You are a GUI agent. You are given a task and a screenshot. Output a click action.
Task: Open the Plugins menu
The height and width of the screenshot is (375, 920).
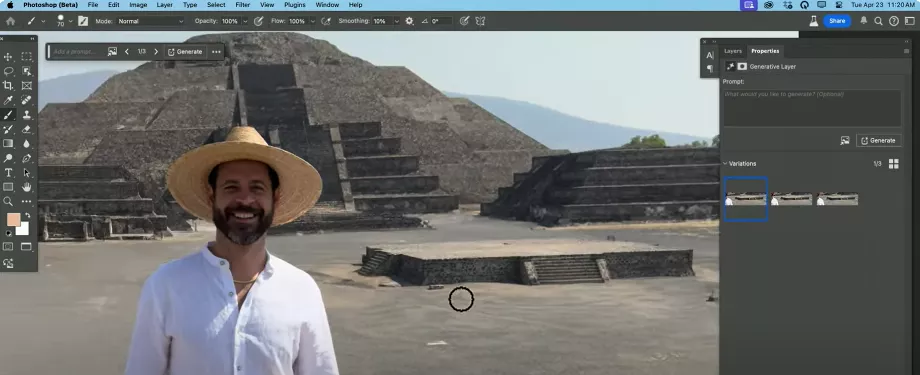coord(295,5)
